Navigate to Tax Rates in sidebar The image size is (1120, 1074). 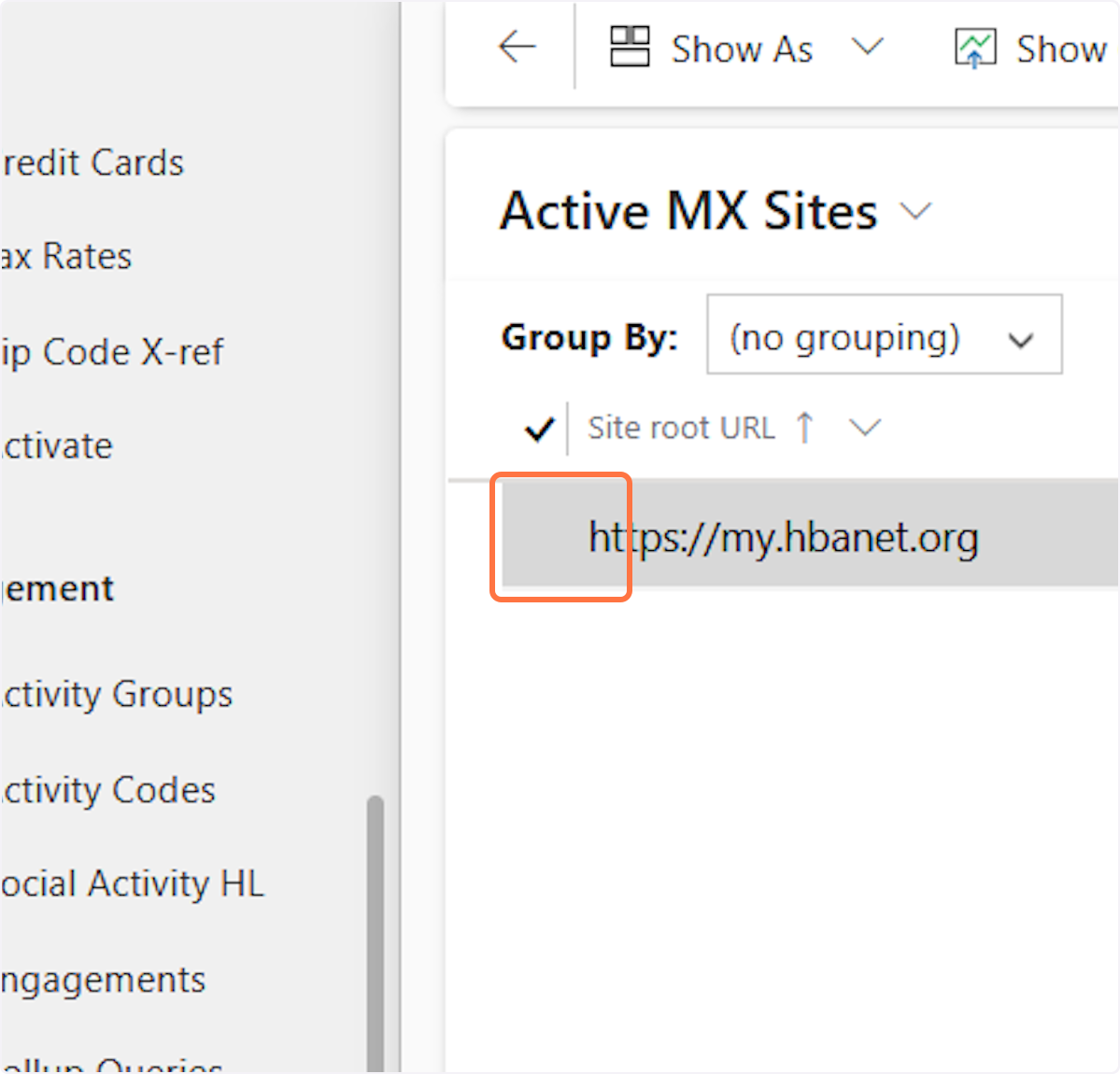[65, 256]
